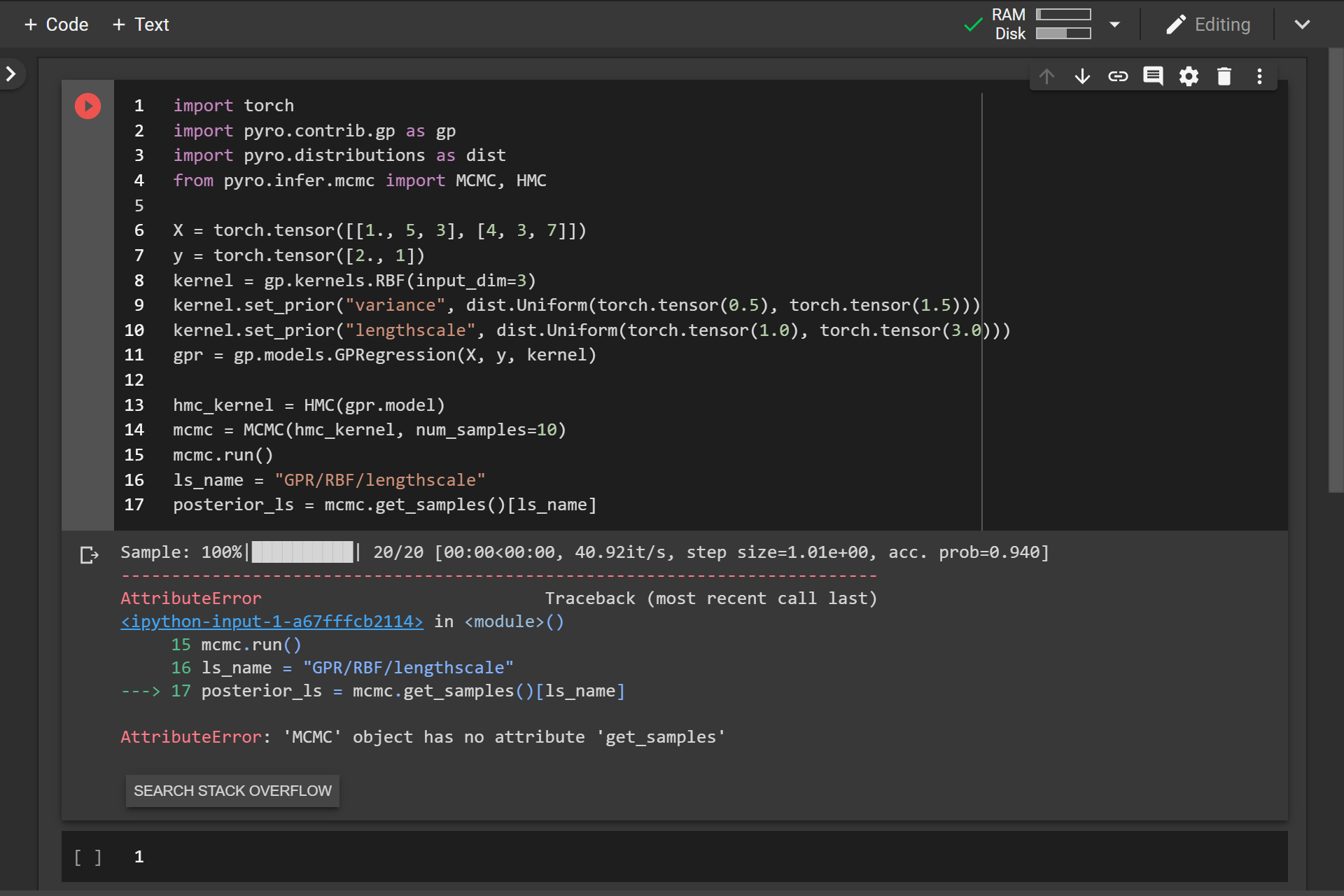The image size is (1344, 896).
Task: Add a comment to the cell
Action: point(1153,76)
